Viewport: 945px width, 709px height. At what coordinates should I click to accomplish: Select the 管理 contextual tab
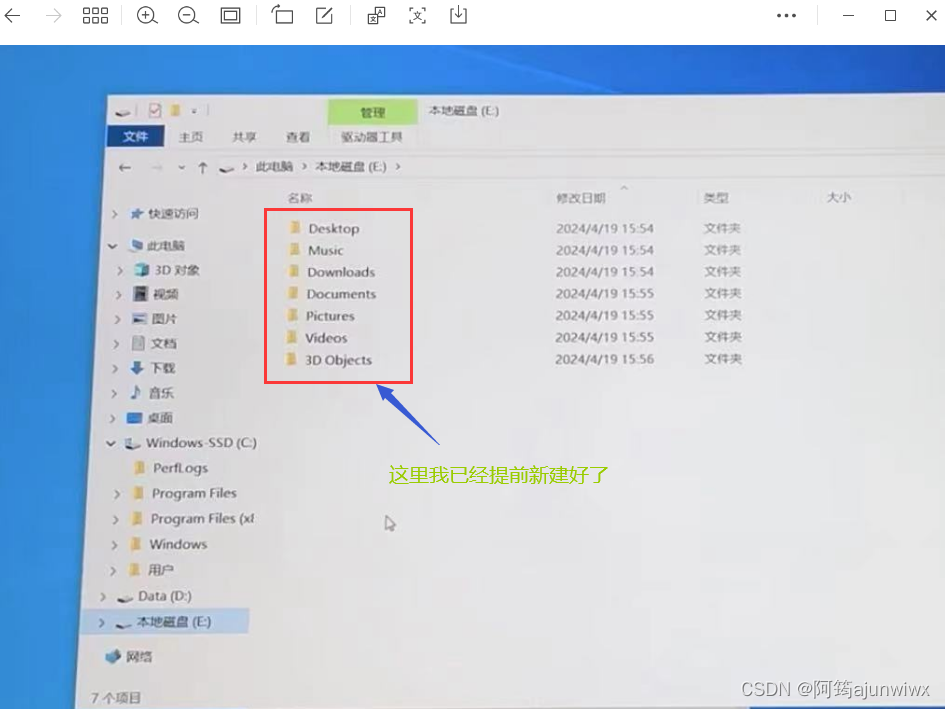tap(372, 113)
